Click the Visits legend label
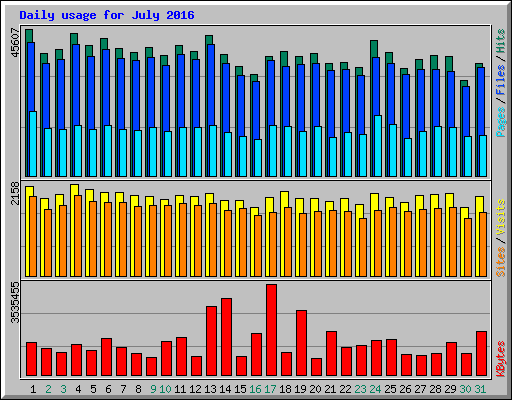 pos(501,217)
